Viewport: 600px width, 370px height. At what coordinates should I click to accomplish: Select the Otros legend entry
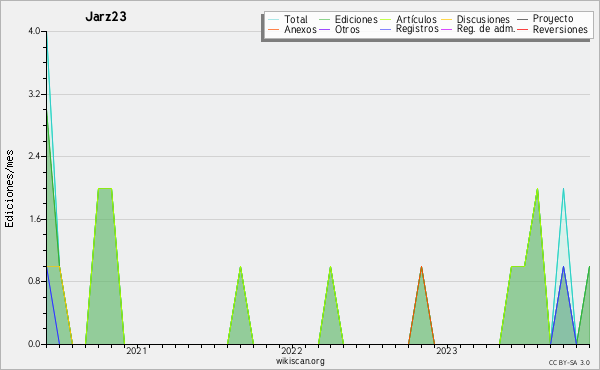(347, 29)
